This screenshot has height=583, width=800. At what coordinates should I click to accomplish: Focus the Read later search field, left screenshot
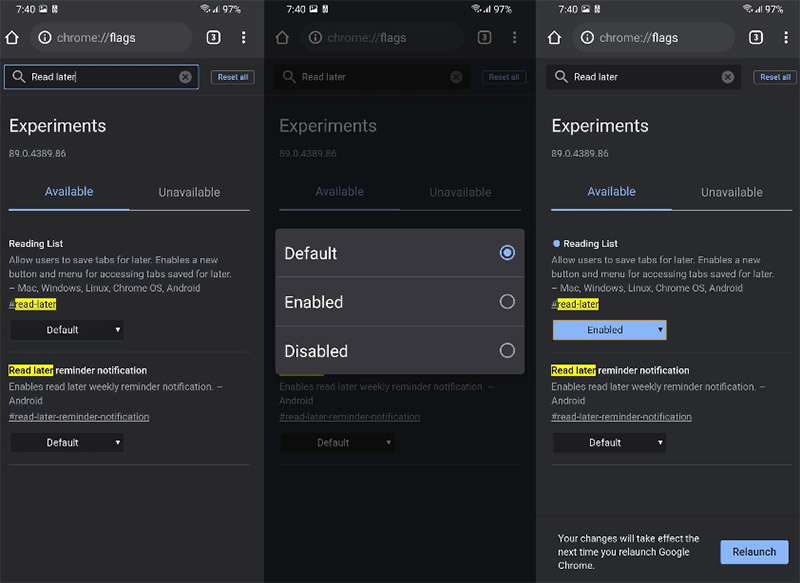(x=102, y=77)
